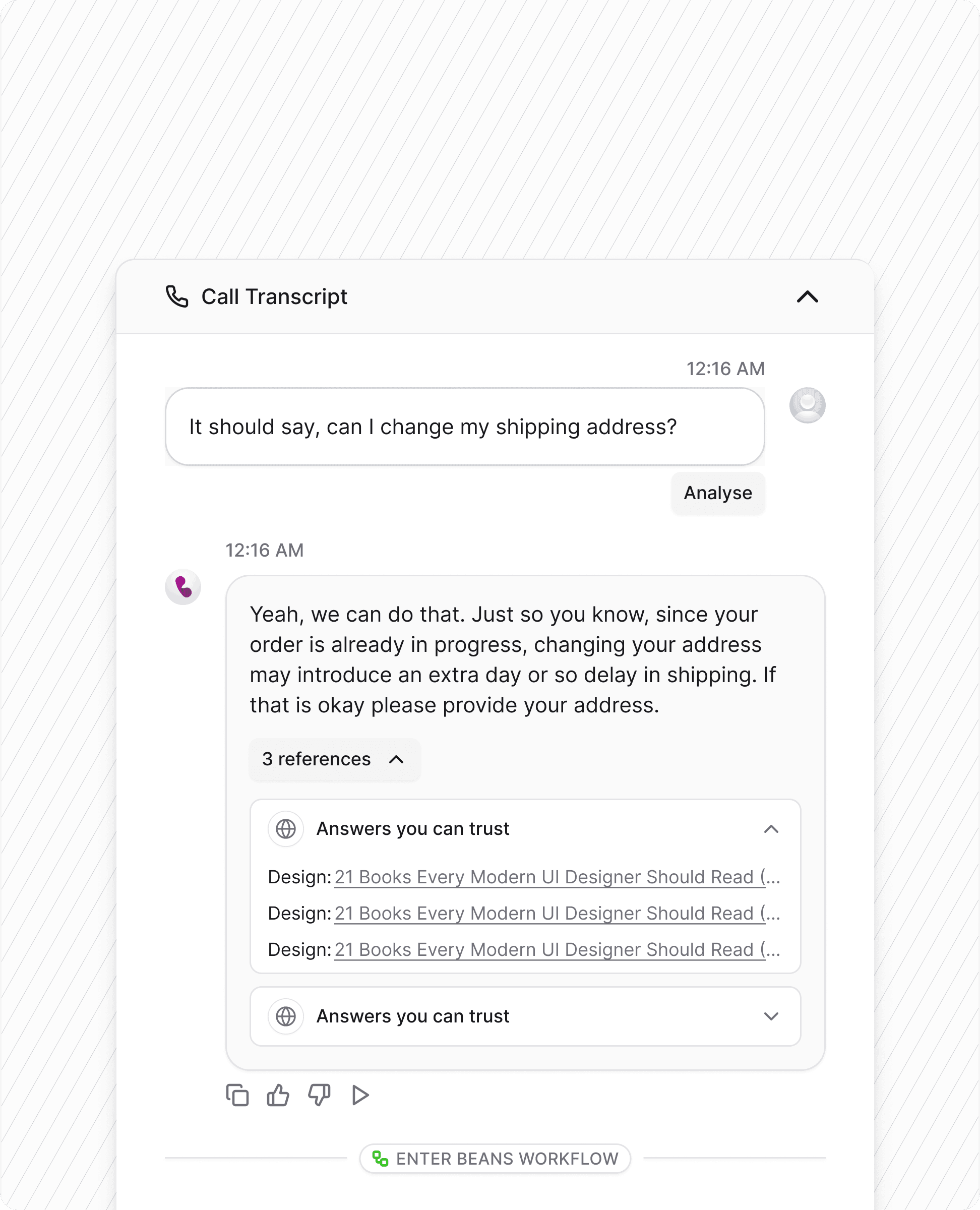The height and width of the screenshot is (1210, 980).
Task: Click the purple phone agent avatar
Action: 183,587
